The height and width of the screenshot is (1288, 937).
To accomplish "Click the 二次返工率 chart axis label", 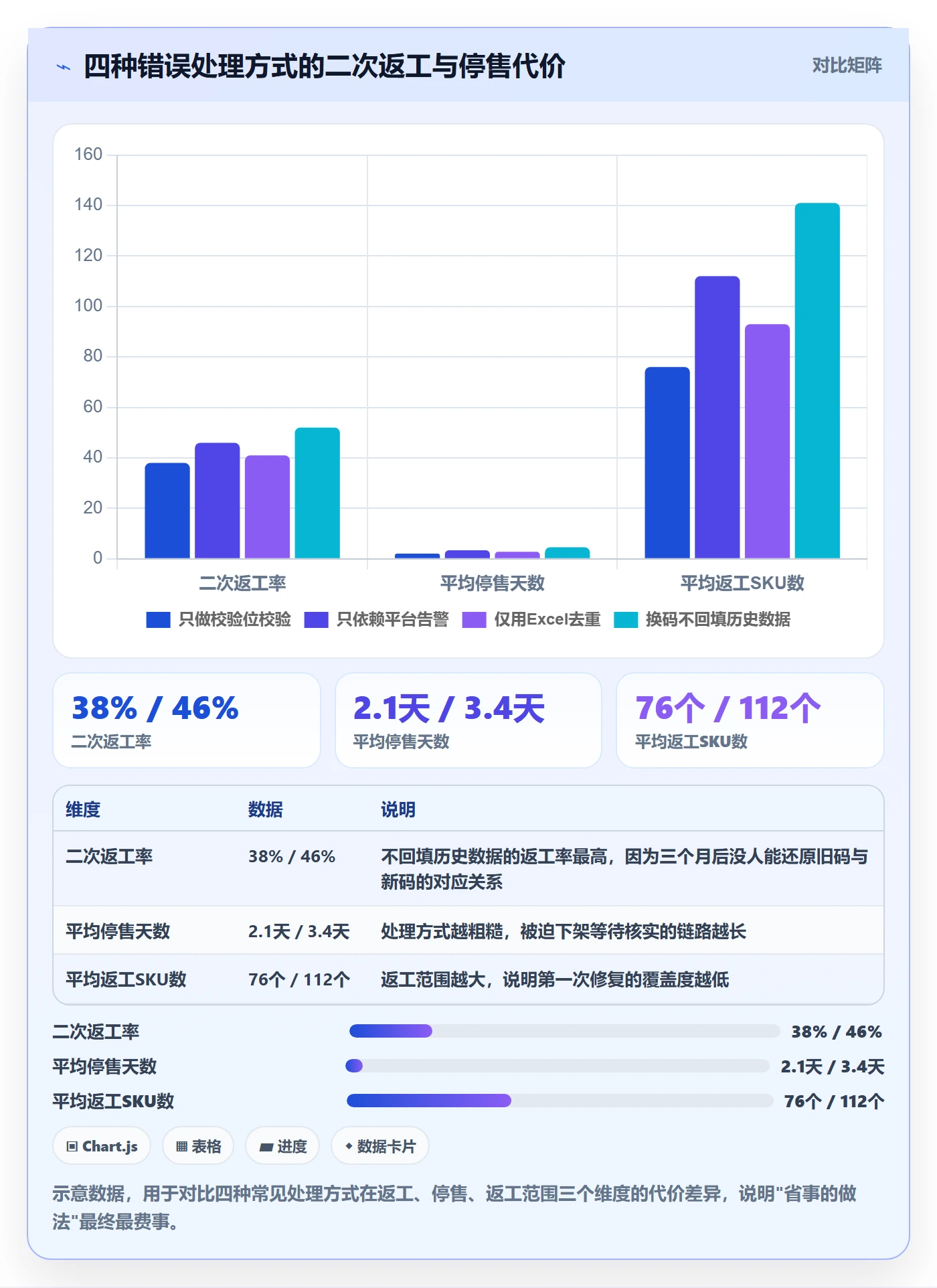I will pyautogui.click(x=242, y=583).
